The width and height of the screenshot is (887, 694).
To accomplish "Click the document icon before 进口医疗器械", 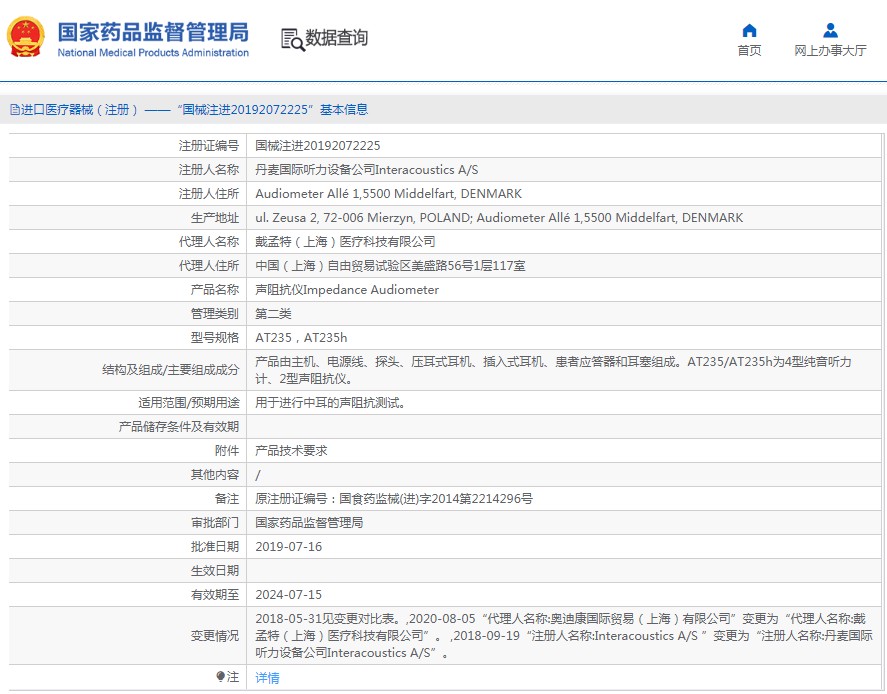I will pyautogui.click(x=15, y=110).
